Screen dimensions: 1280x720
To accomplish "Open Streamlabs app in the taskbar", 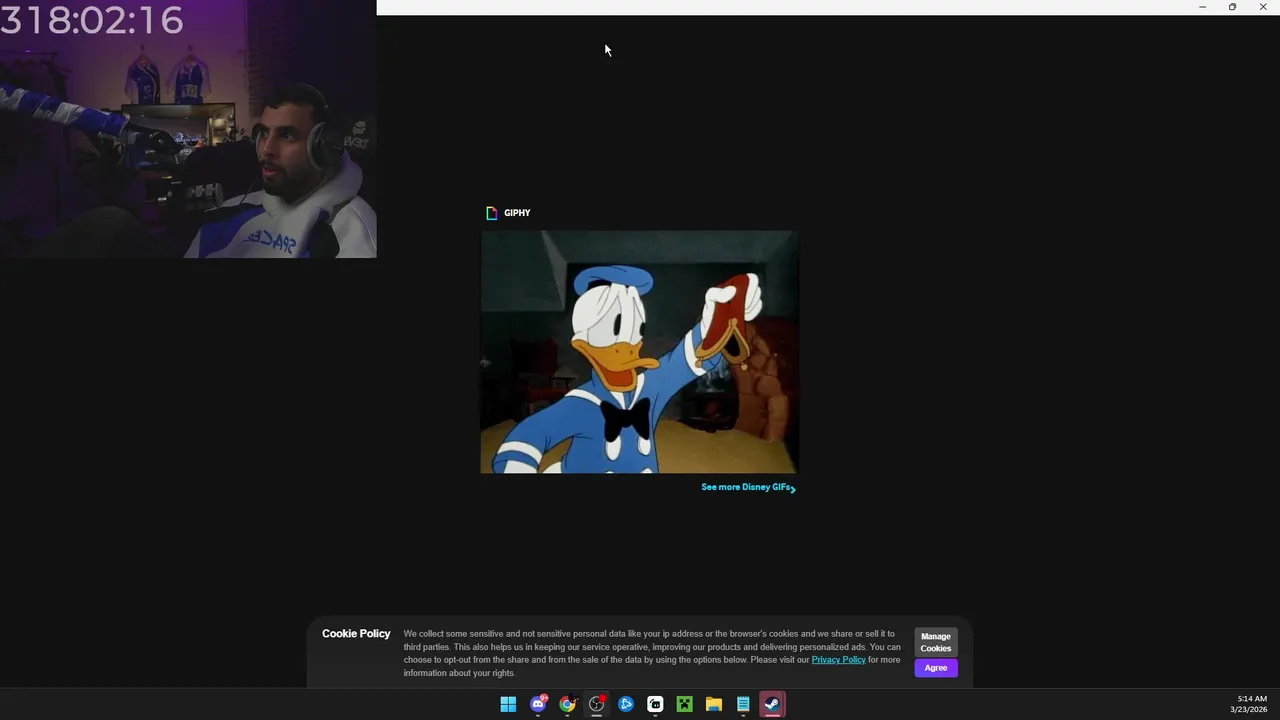I will click(655, 704).
